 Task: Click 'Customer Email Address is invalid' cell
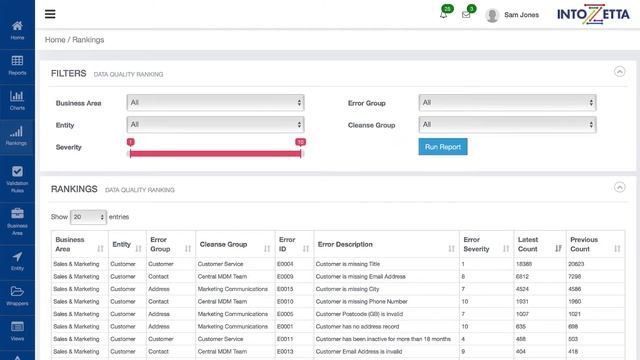point(359,351)
